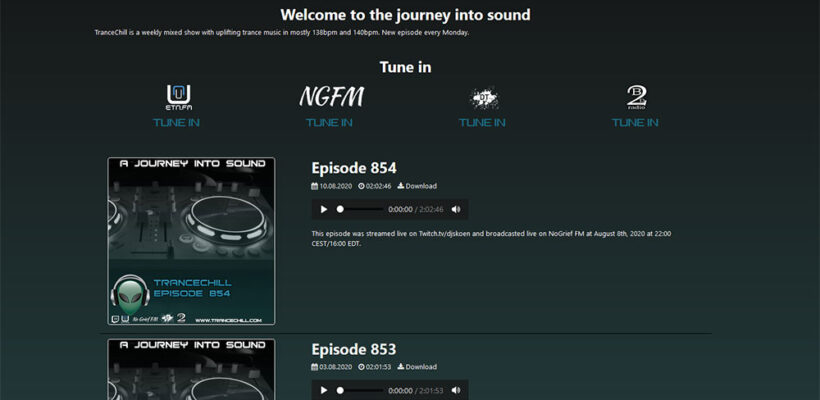Click the duration text 02:02:46
The width and height of the screenshot is (820, 400).
coord(378,186)
